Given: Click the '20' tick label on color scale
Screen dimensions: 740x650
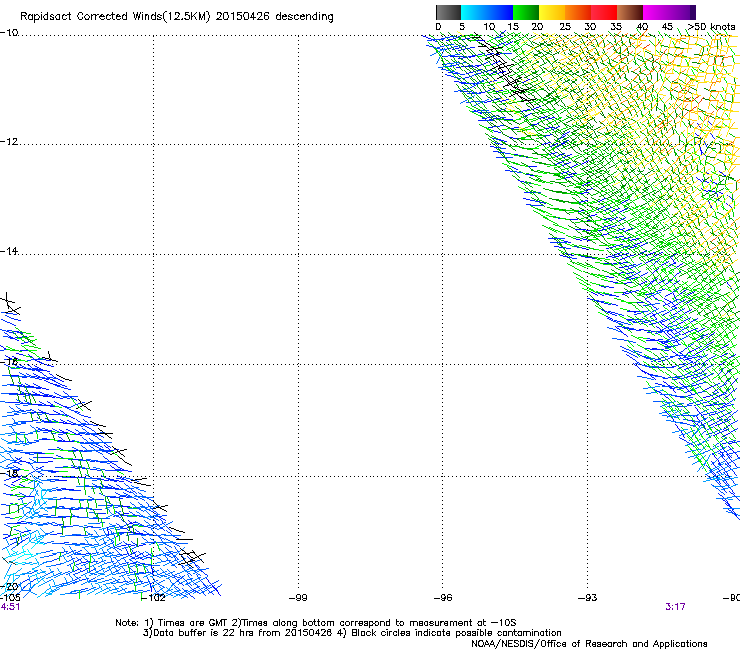Looking at the screenshot, I should point(537,27).
